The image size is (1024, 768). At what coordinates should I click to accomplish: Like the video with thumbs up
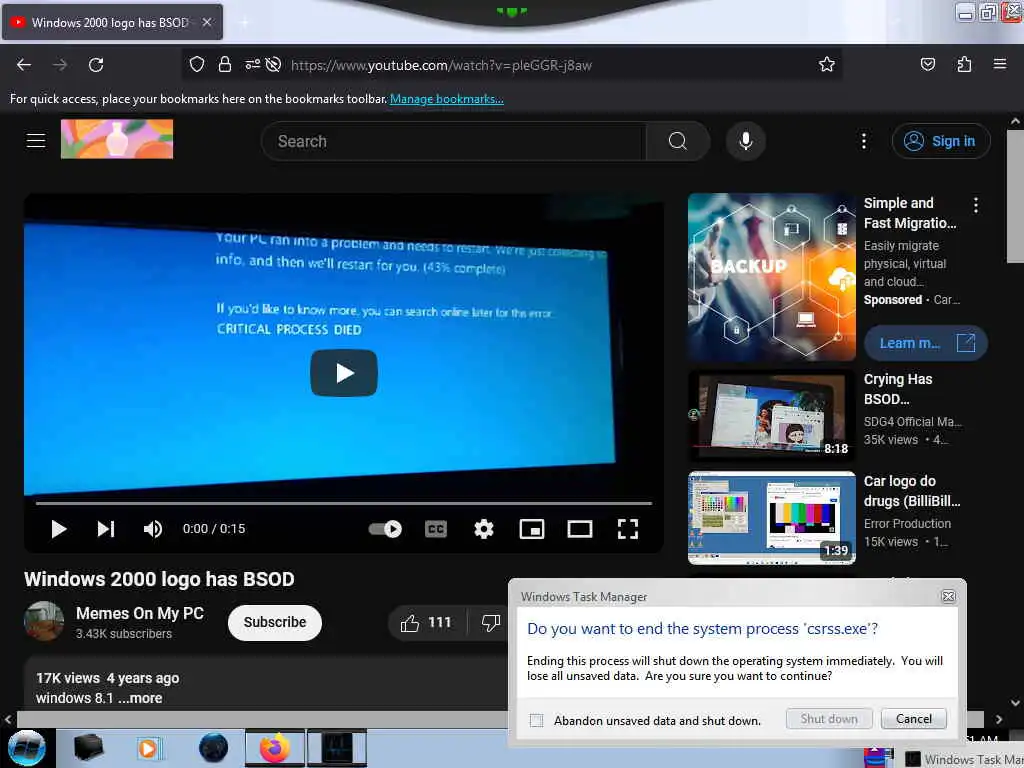[x=428, y=622]
